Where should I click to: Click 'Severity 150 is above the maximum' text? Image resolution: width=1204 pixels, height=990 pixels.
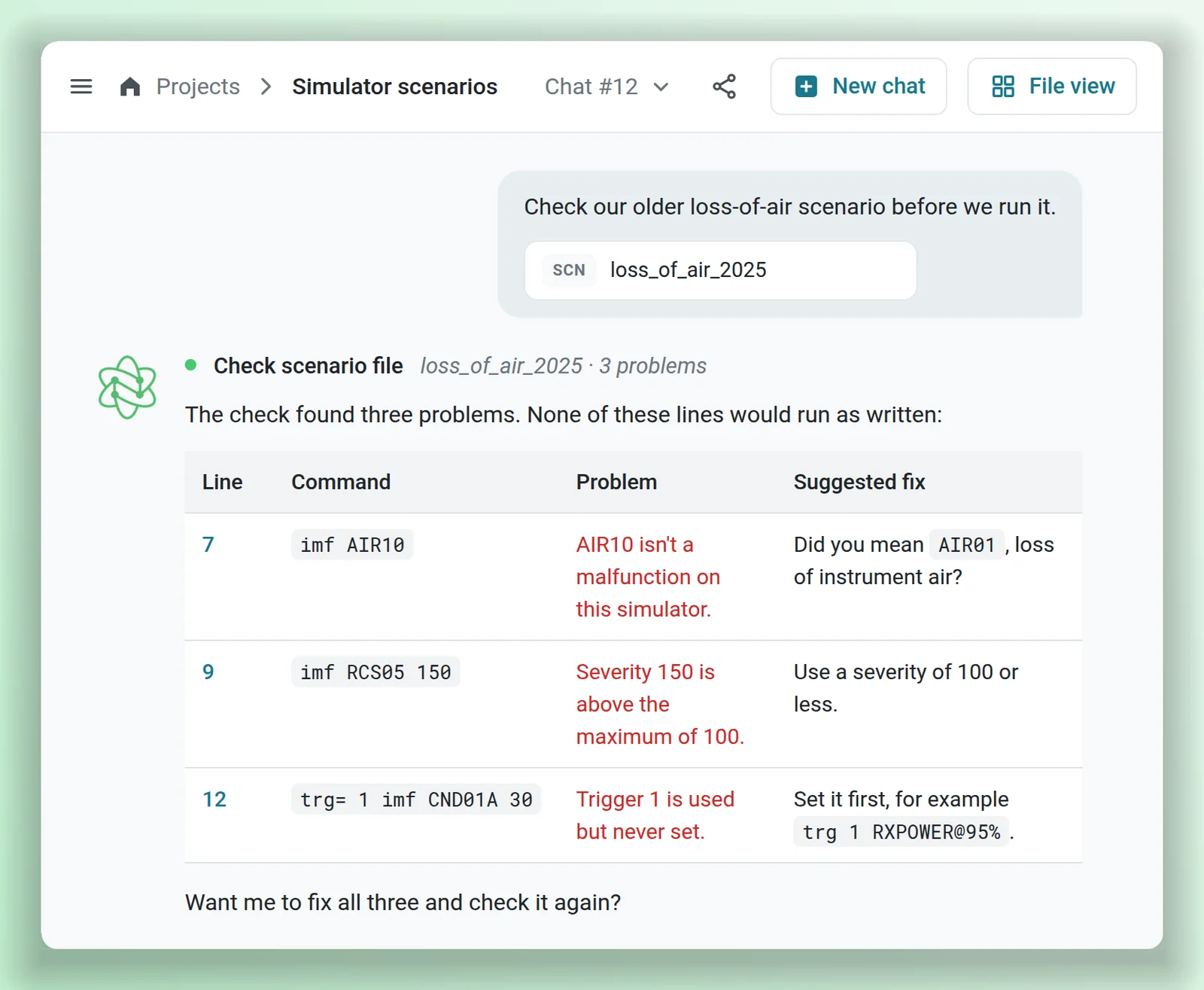coord(660,704)
